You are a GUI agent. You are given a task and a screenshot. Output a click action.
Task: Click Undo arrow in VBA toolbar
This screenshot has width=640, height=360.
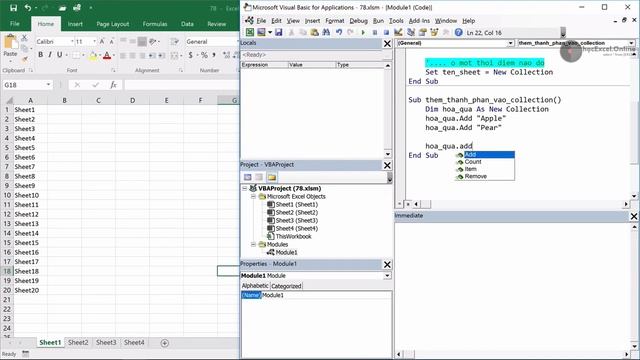339,32
